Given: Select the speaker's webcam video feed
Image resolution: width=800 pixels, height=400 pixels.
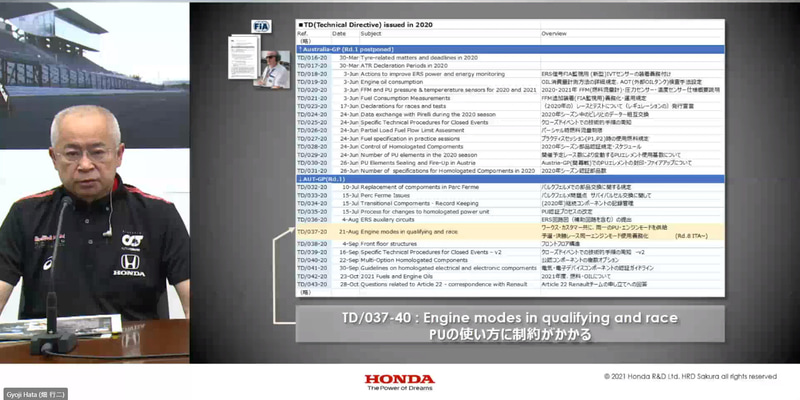Looking at the screenshot, I should pyautogui.click(x=94, y=183).
